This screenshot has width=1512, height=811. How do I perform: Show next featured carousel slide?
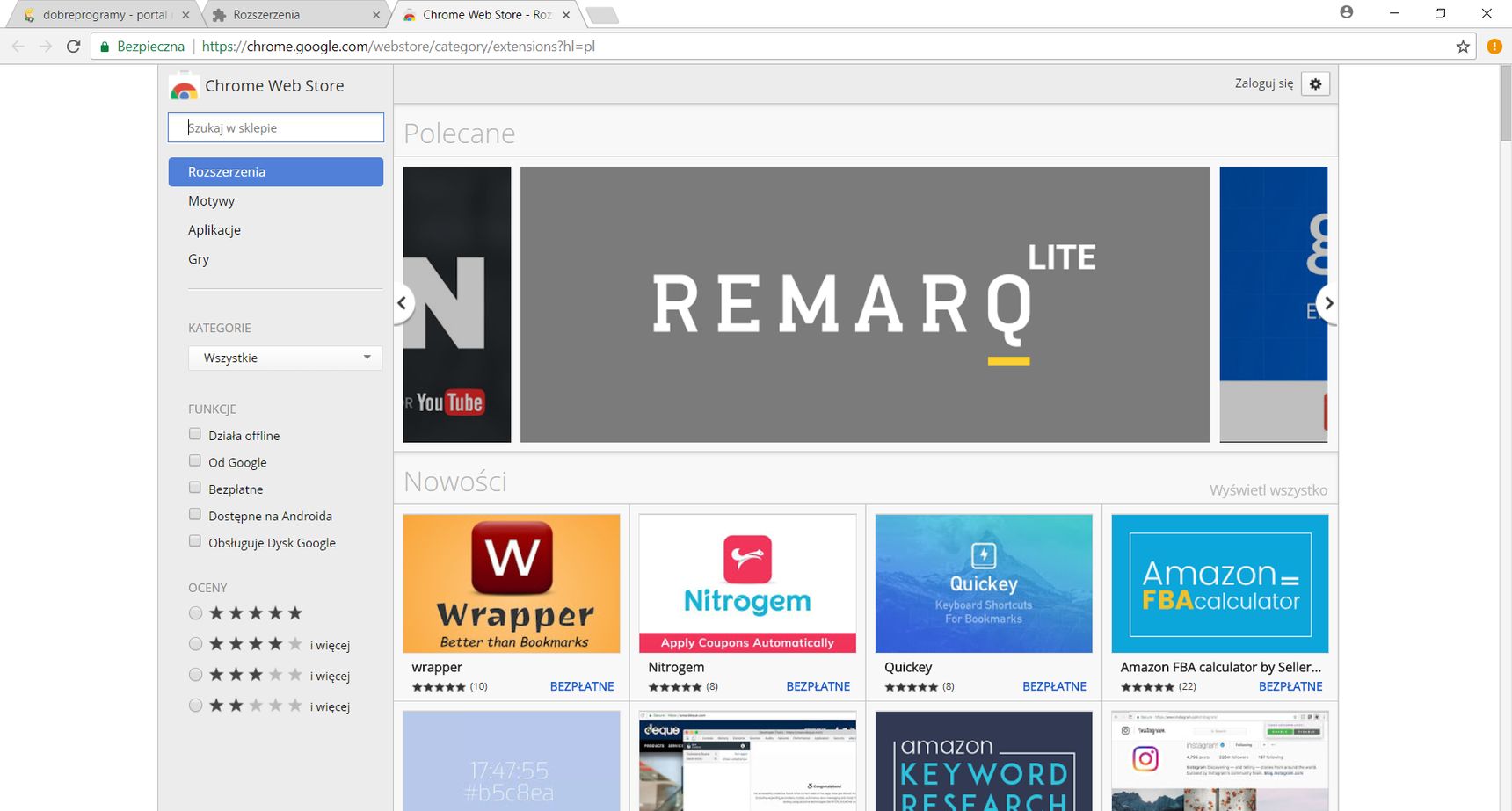[x=1328, y=303]
